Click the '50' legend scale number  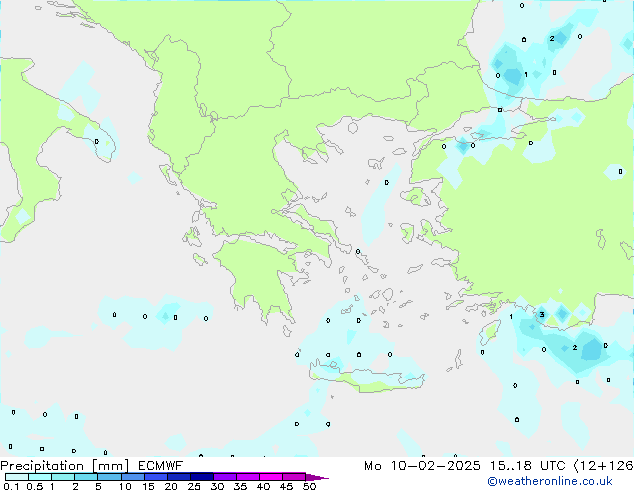[310, 486]
